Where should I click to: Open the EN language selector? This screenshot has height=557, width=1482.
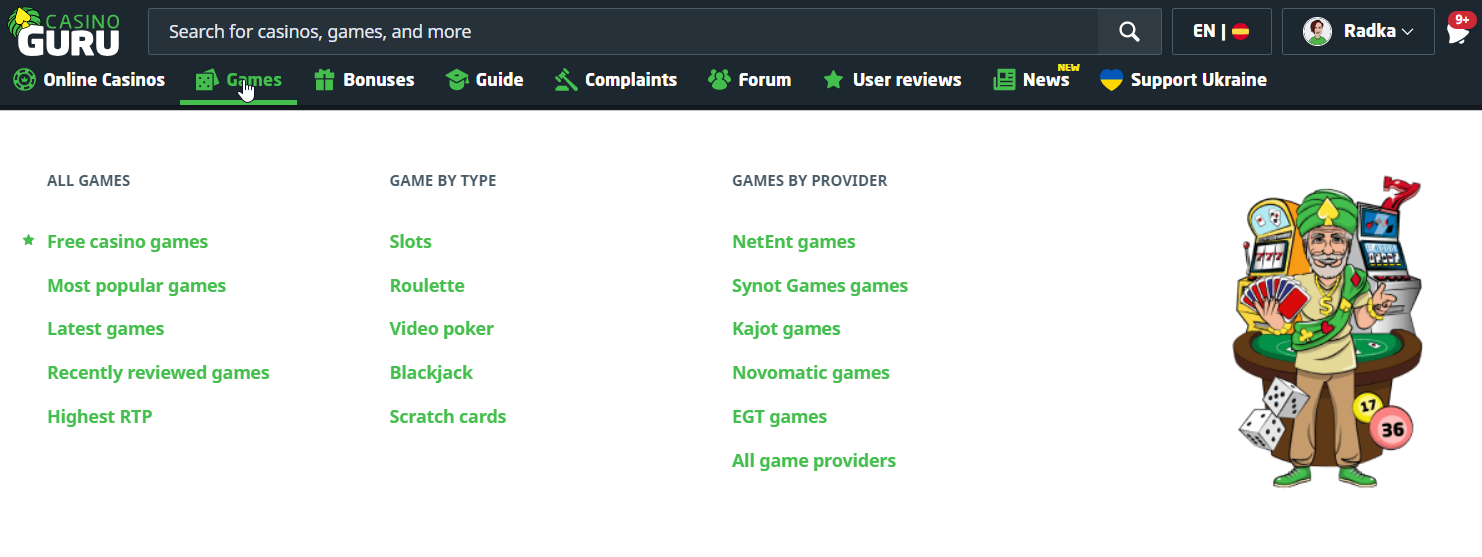(1221, 32)
